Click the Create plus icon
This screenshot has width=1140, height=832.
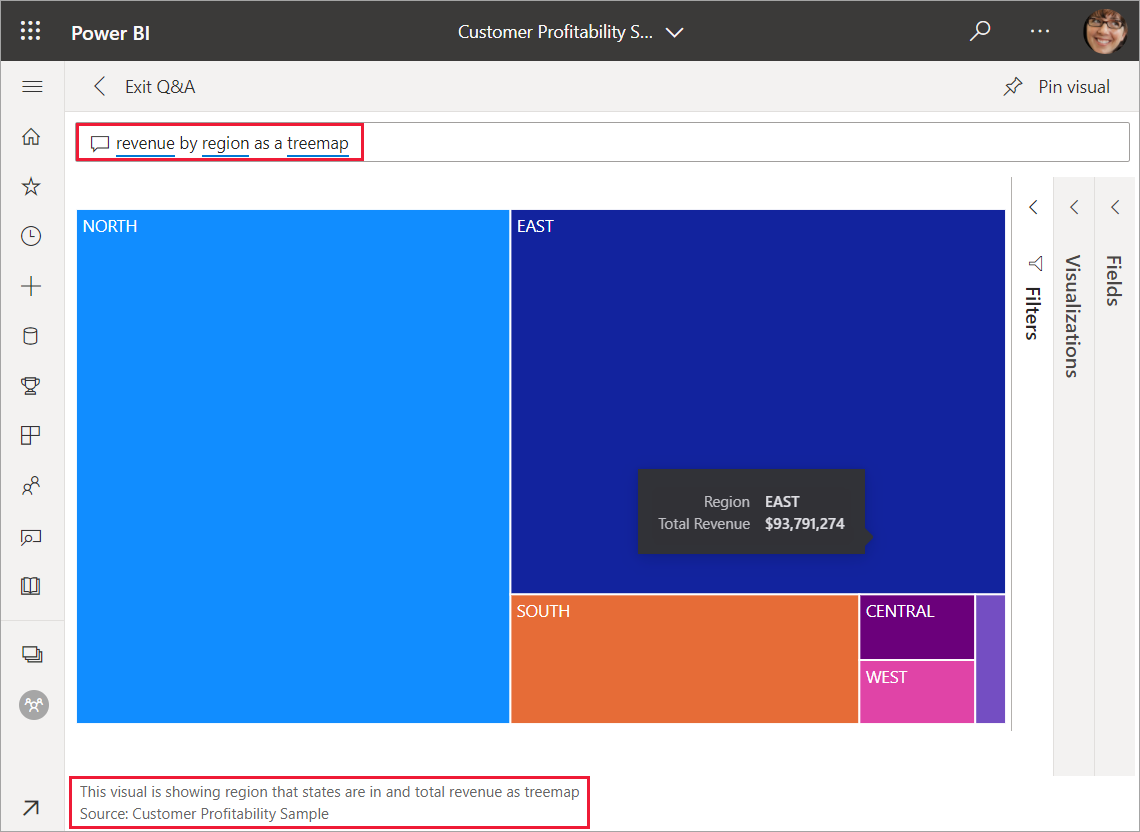[x=31, y=286]
